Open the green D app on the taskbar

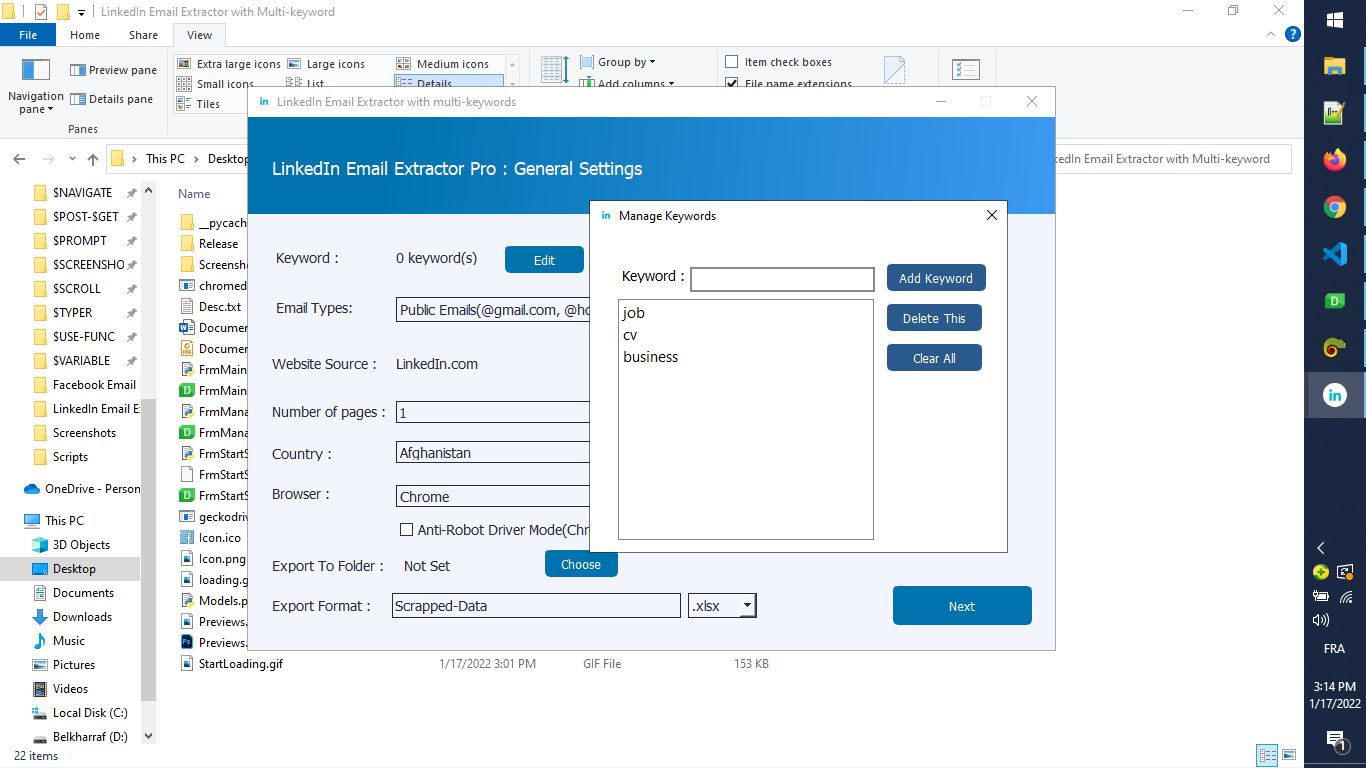pyautogui.click(x=1334, y=301)
